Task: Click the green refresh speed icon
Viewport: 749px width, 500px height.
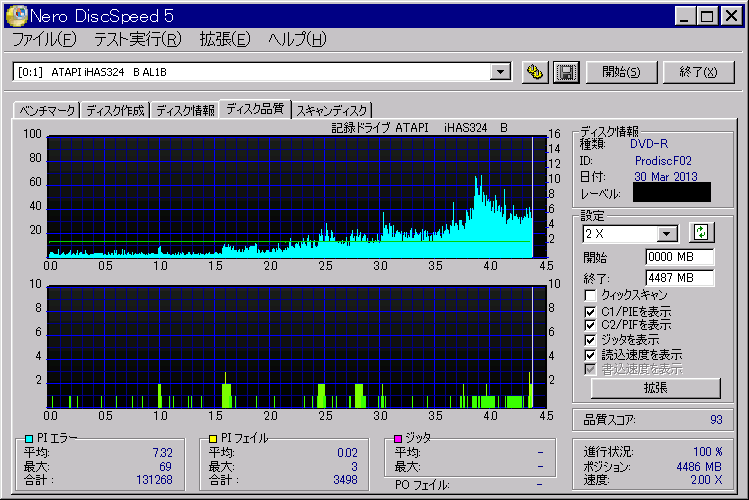Action: coord(701,233)
